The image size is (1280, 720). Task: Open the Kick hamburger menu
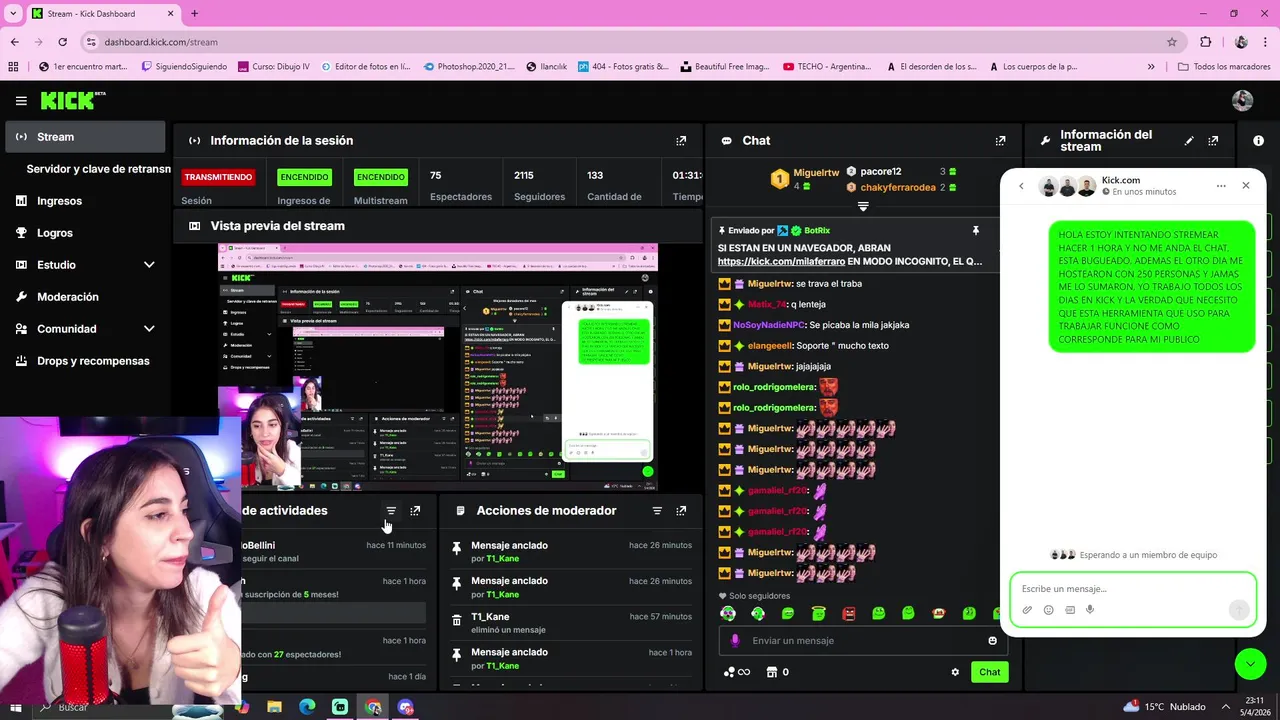click(x=21, y=101)
